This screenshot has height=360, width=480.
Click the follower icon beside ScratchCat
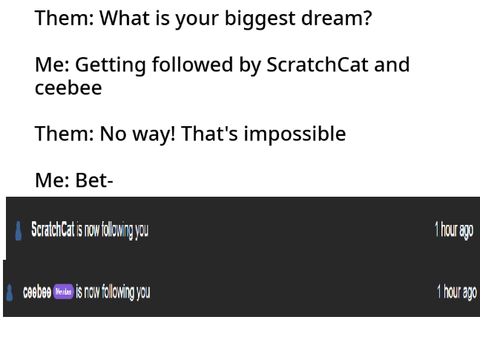pyautogui.click(x=18, y=231)
